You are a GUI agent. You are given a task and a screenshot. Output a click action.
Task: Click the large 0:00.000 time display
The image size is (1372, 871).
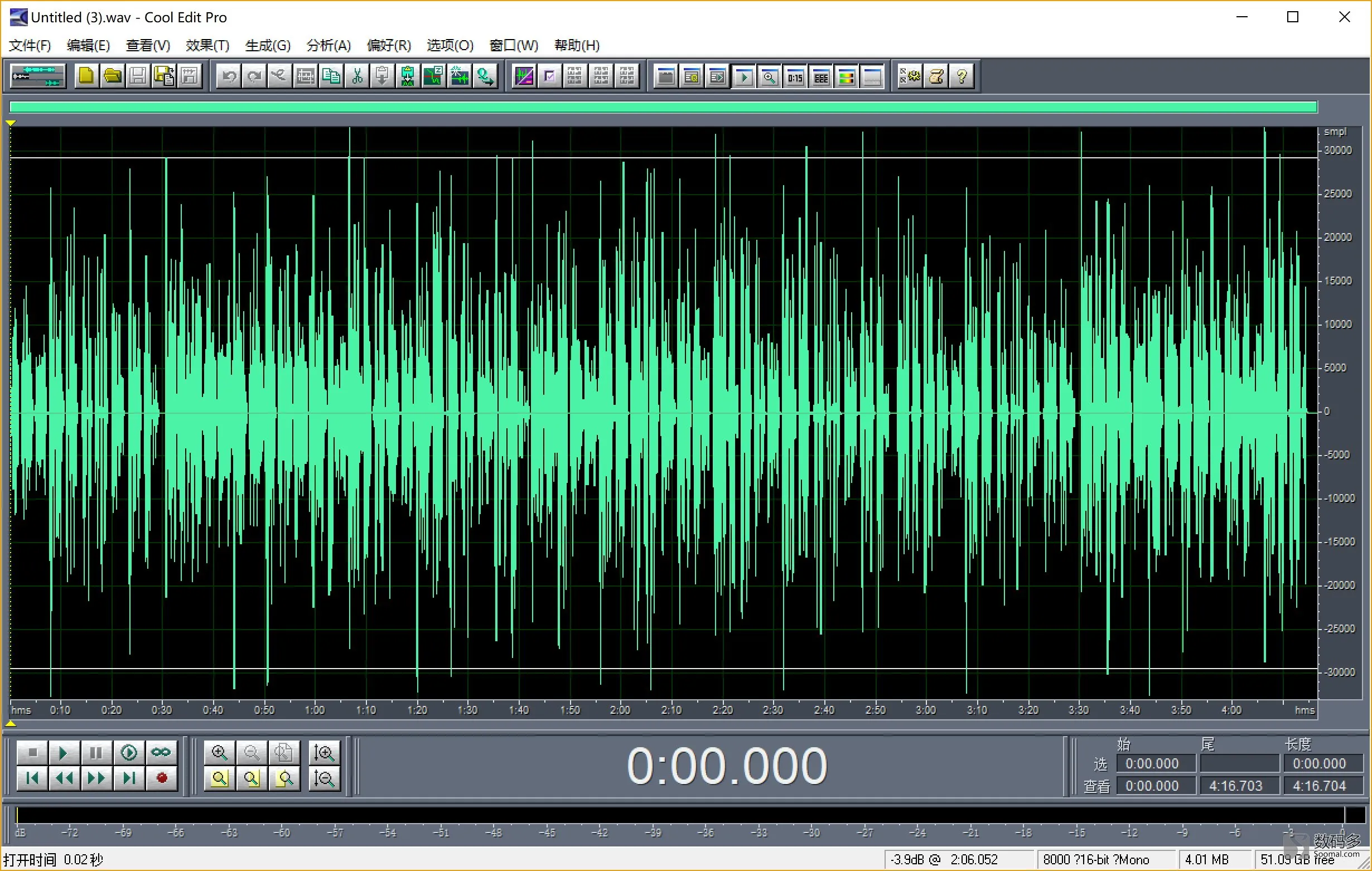point(727,766)
